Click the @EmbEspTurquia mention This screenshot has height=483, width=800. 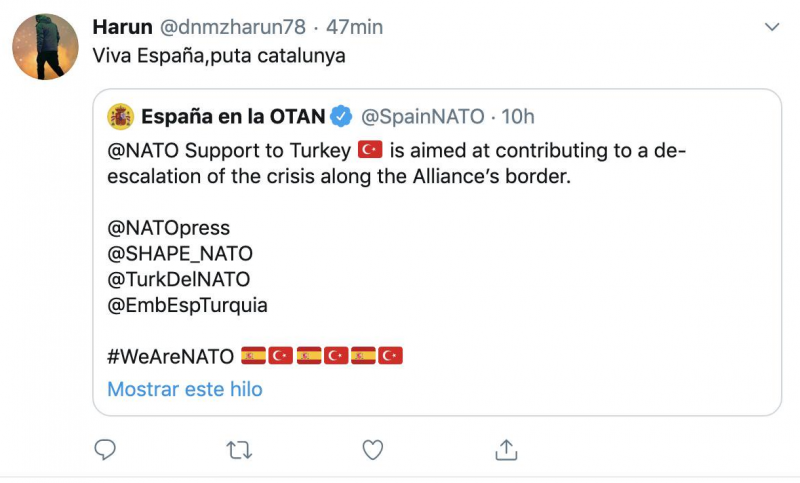(x=187, y=305)
